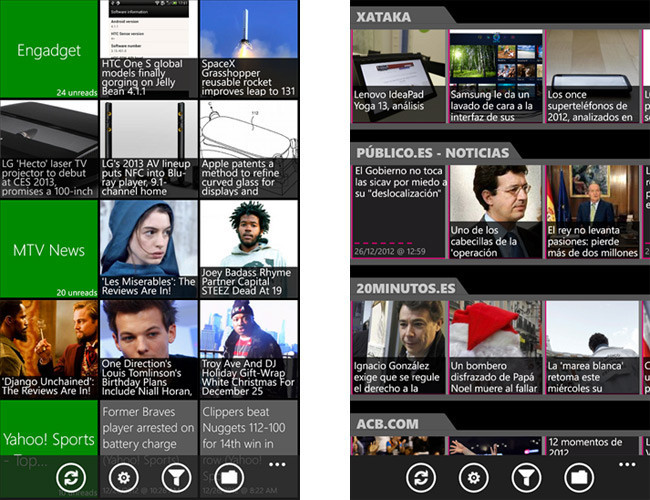Open El rey no levanta pasiones article
650x500 pixels.
(592, 212)
